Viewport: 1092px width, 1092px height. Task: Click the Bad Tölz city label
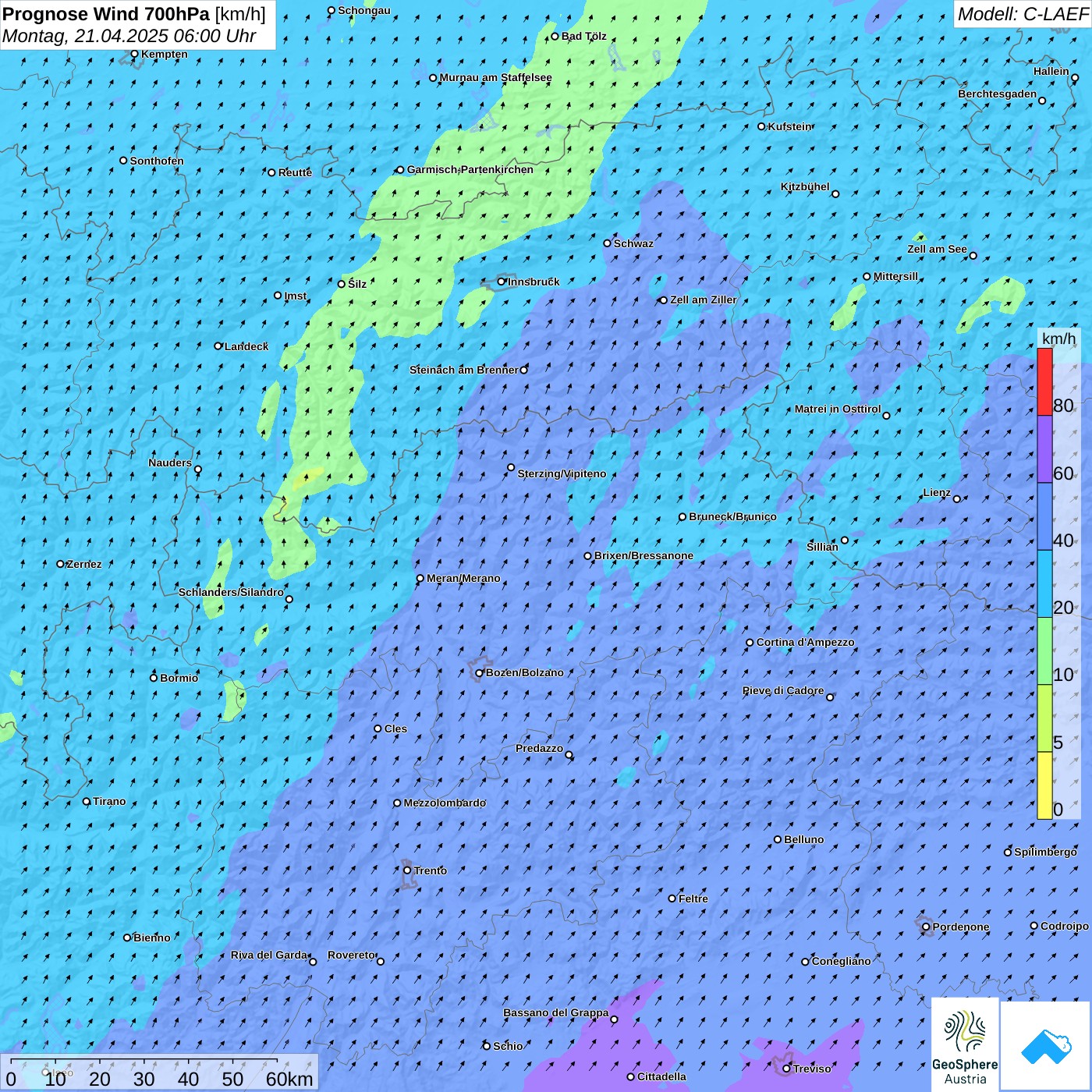click(x=584, y=36)
